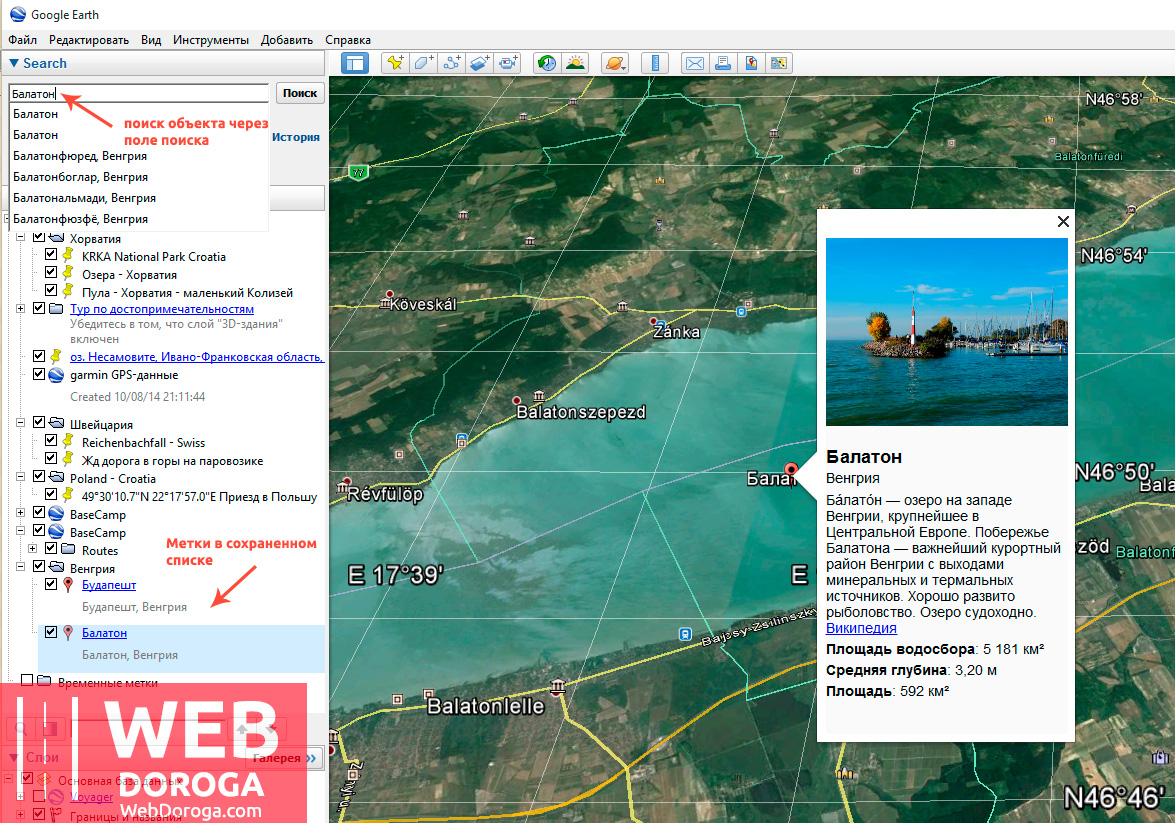Add a placemark with the pushpin tool

[395, 63]
